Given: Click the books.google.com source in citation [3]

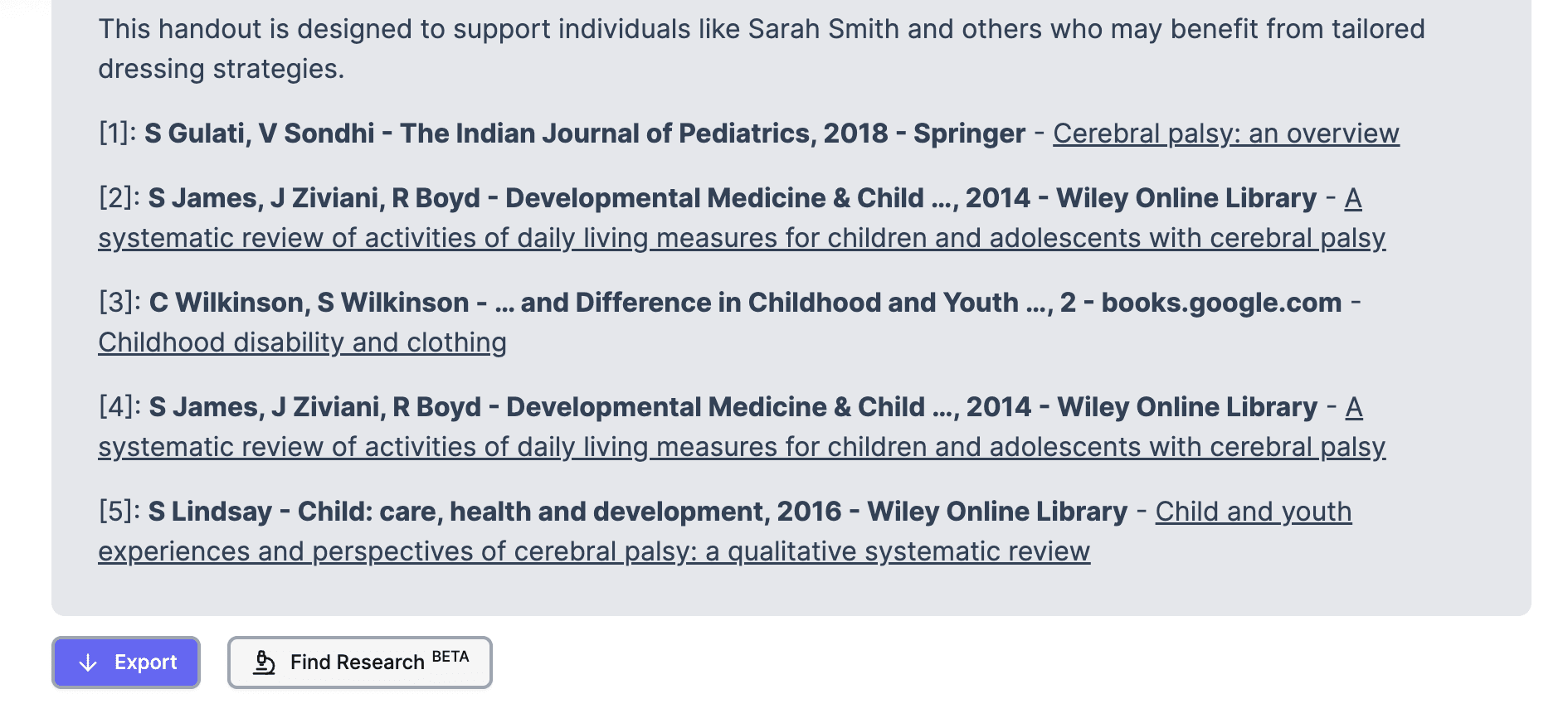Looking at the screenshot, I should 1224,302.
